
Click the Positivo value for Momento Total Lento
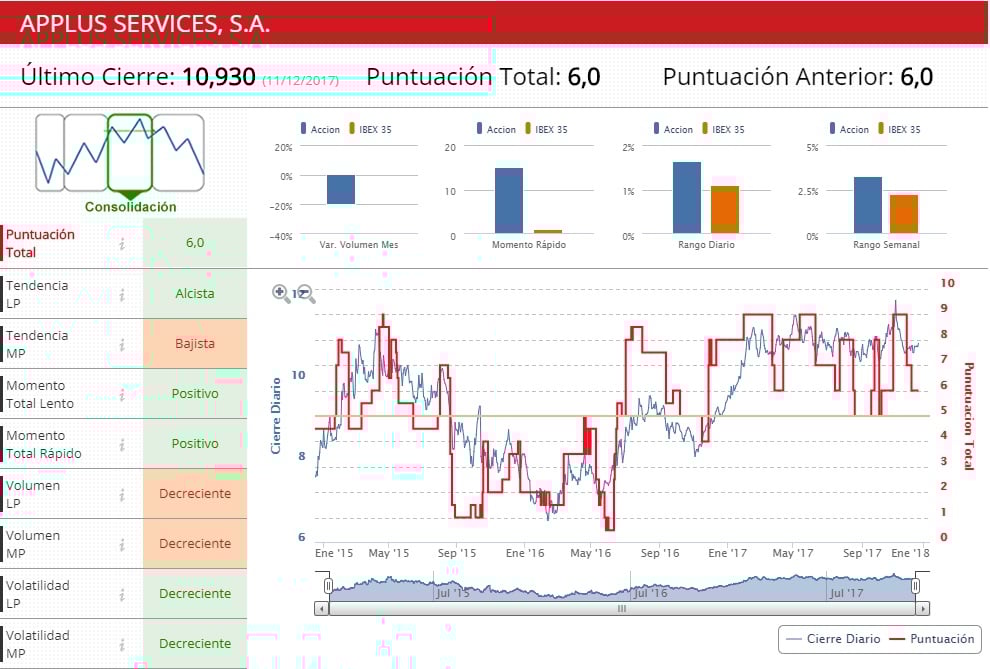coord(195,393)
